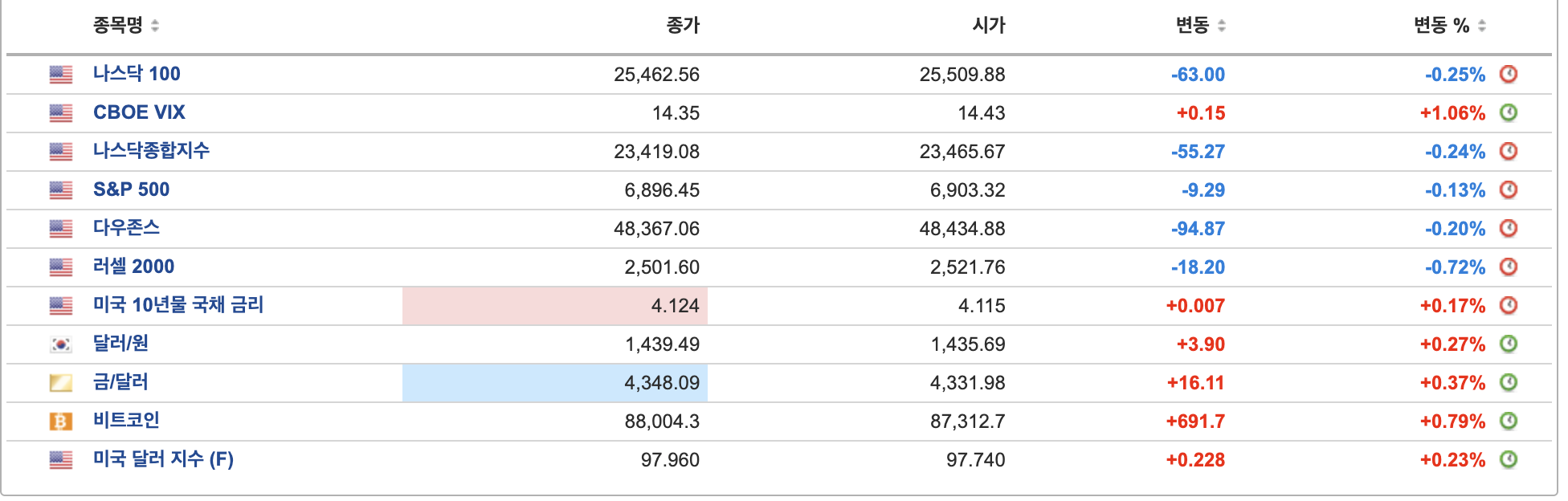Click the gold bar icon beside 금/달러

[61, 383]
